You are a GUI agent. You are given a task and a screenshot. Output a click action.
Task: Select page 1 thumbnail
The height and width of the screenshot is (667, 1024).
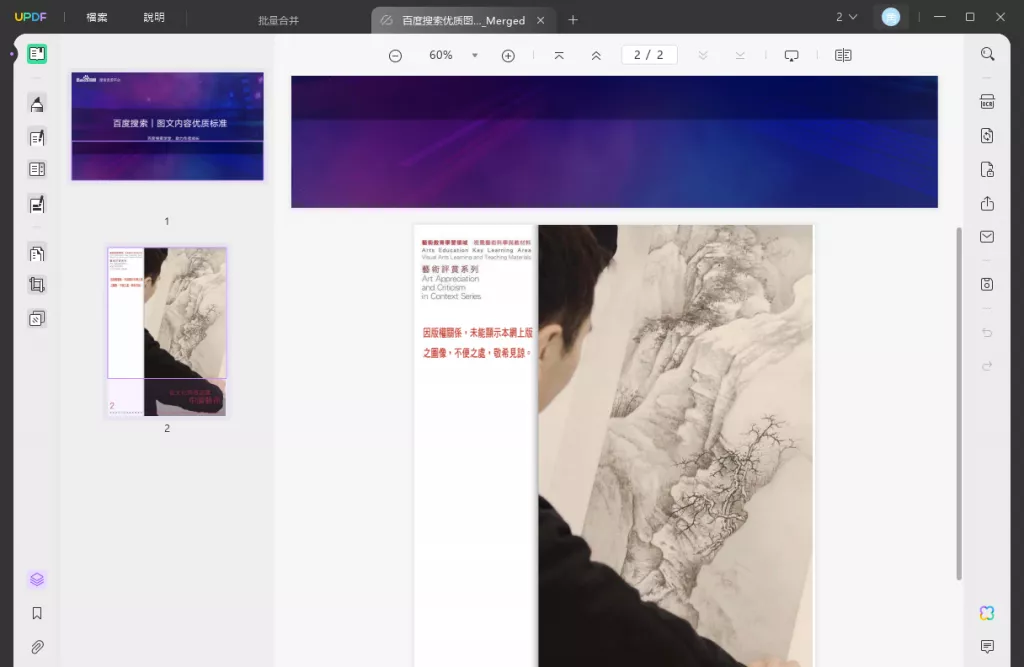[x=168, y=126]
